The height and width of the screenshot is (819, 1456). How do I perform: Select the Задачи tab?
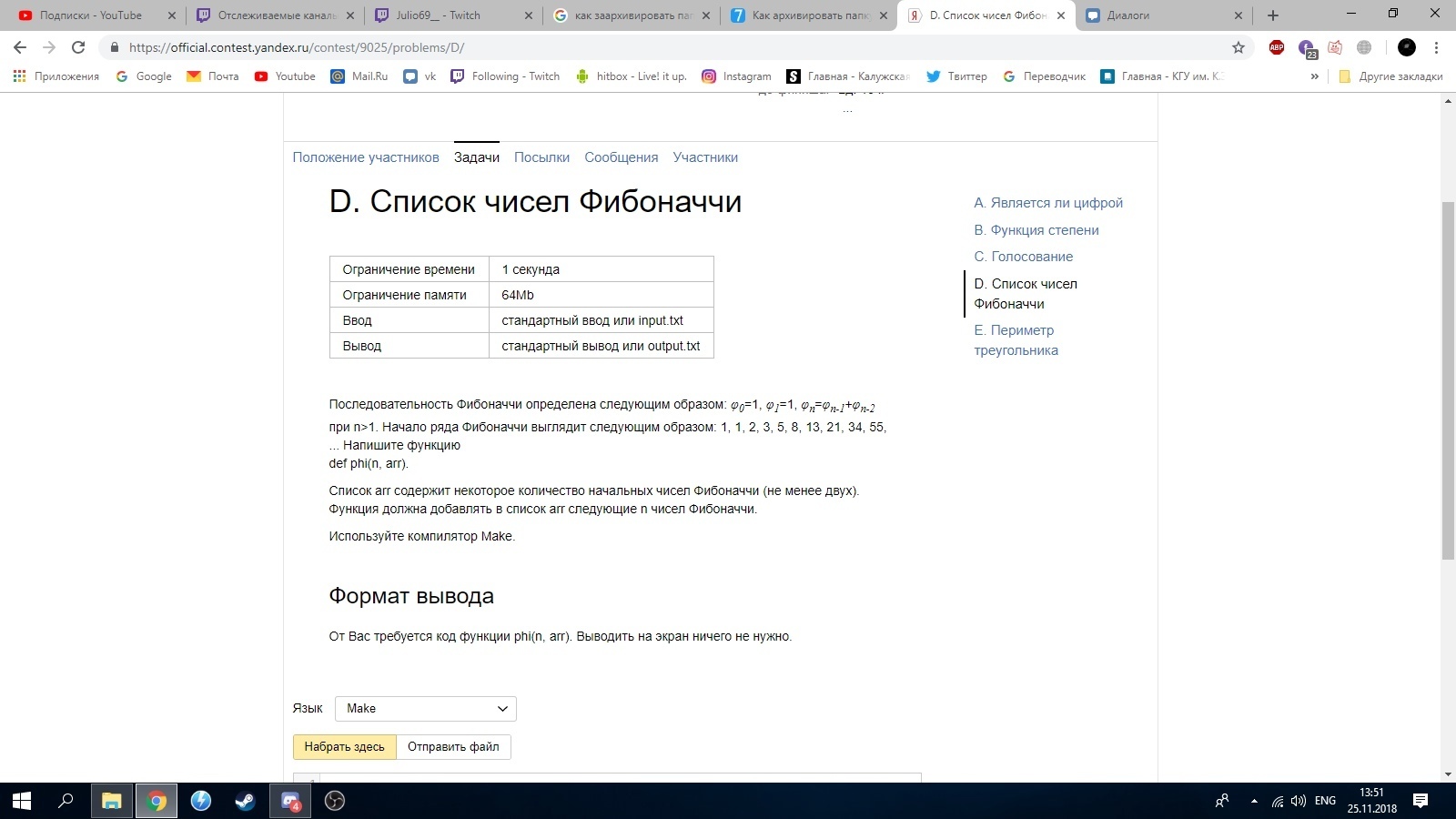pyautogui.click(x=477, y=157)
